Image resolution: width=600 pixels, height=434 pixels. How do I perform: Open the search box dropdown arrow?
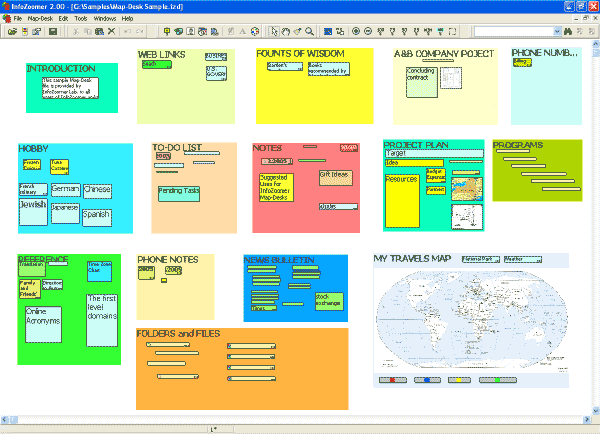pos(557,31)
